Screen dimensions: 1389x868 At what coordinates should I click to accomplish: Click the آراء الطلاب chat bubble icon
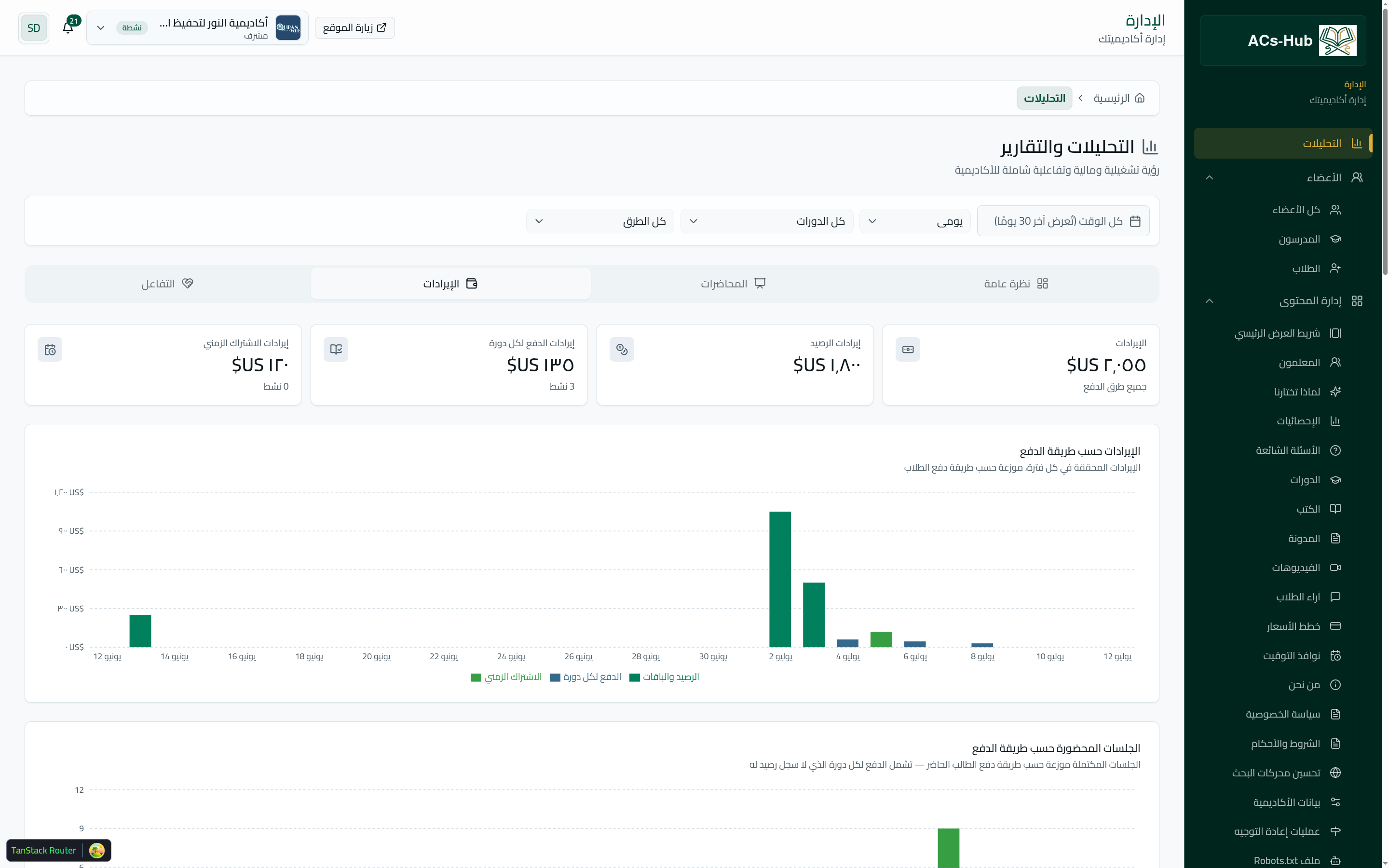click(1335, 597)
